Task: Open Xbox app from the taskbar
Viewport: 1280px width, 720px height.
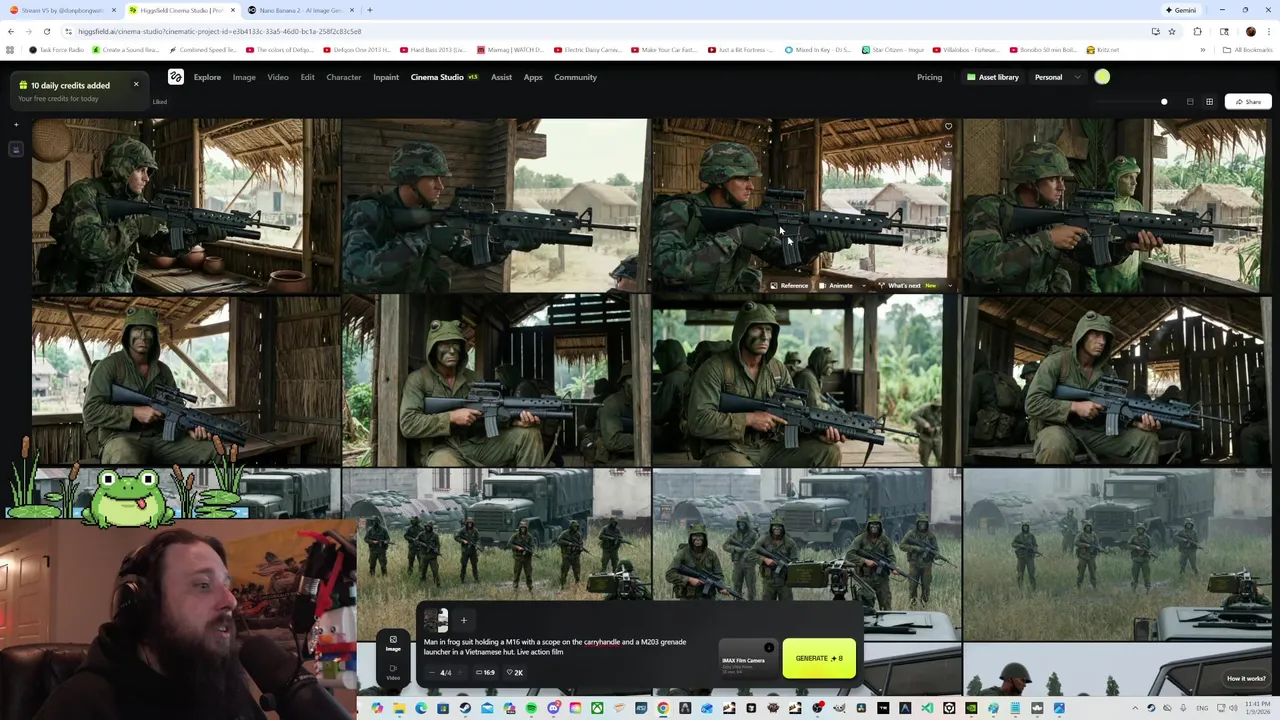Action: tap(597, 708)
